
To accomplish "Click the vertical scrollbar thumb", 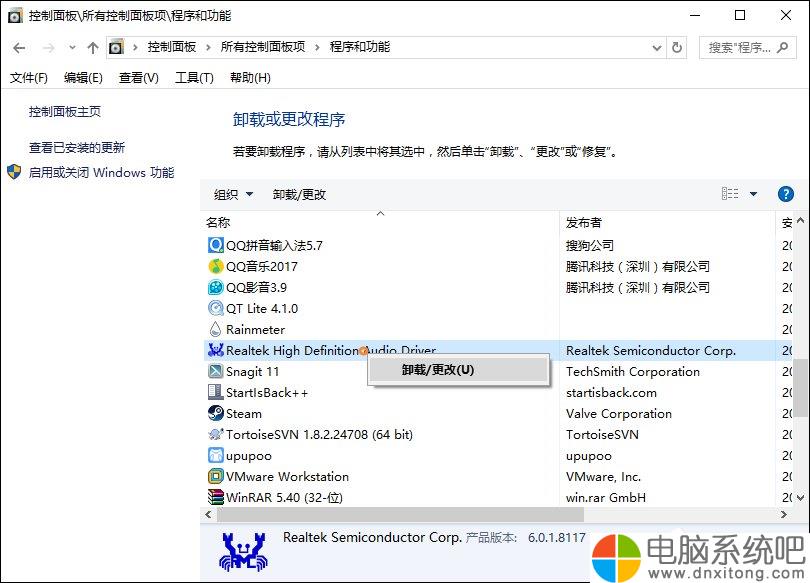I will click(800, 388).
